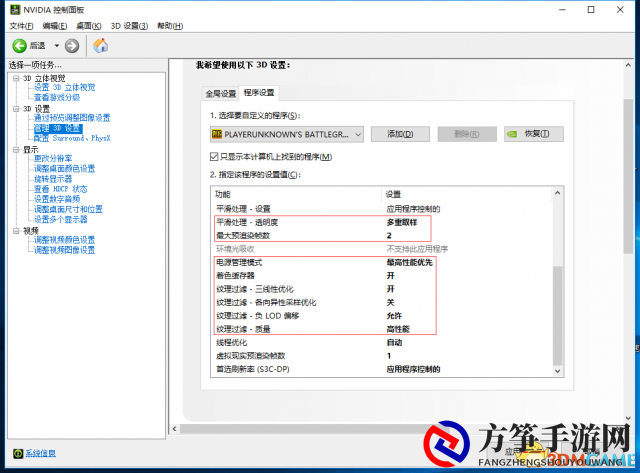Image resolution: width=640 pixels, height=473 pixels.
Task: Open 更改分辨率 task
Action: pos(53,158)
